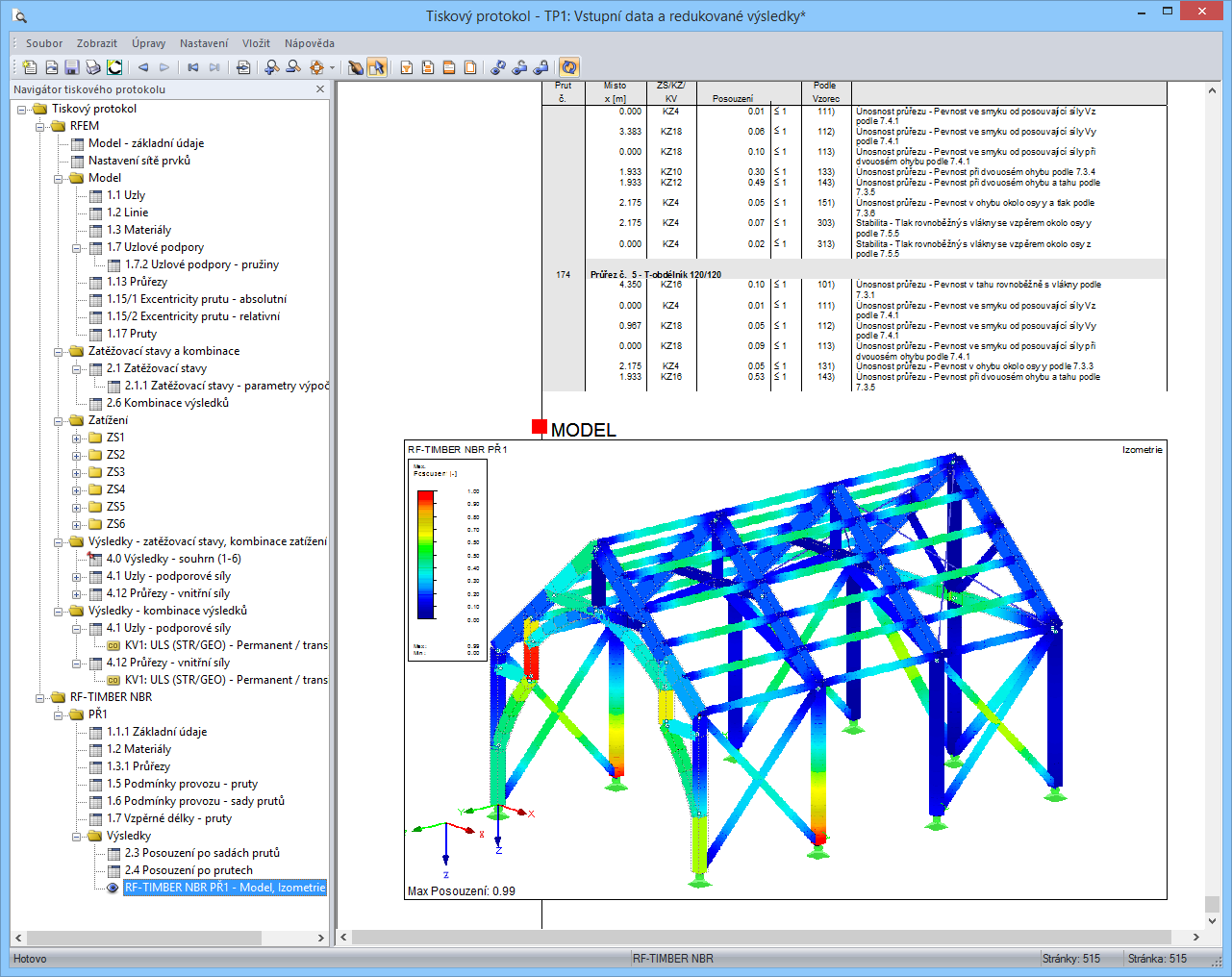
Task: Collapse the RFEM tree node
Action: pyautogui.click(x=40, y=126)
